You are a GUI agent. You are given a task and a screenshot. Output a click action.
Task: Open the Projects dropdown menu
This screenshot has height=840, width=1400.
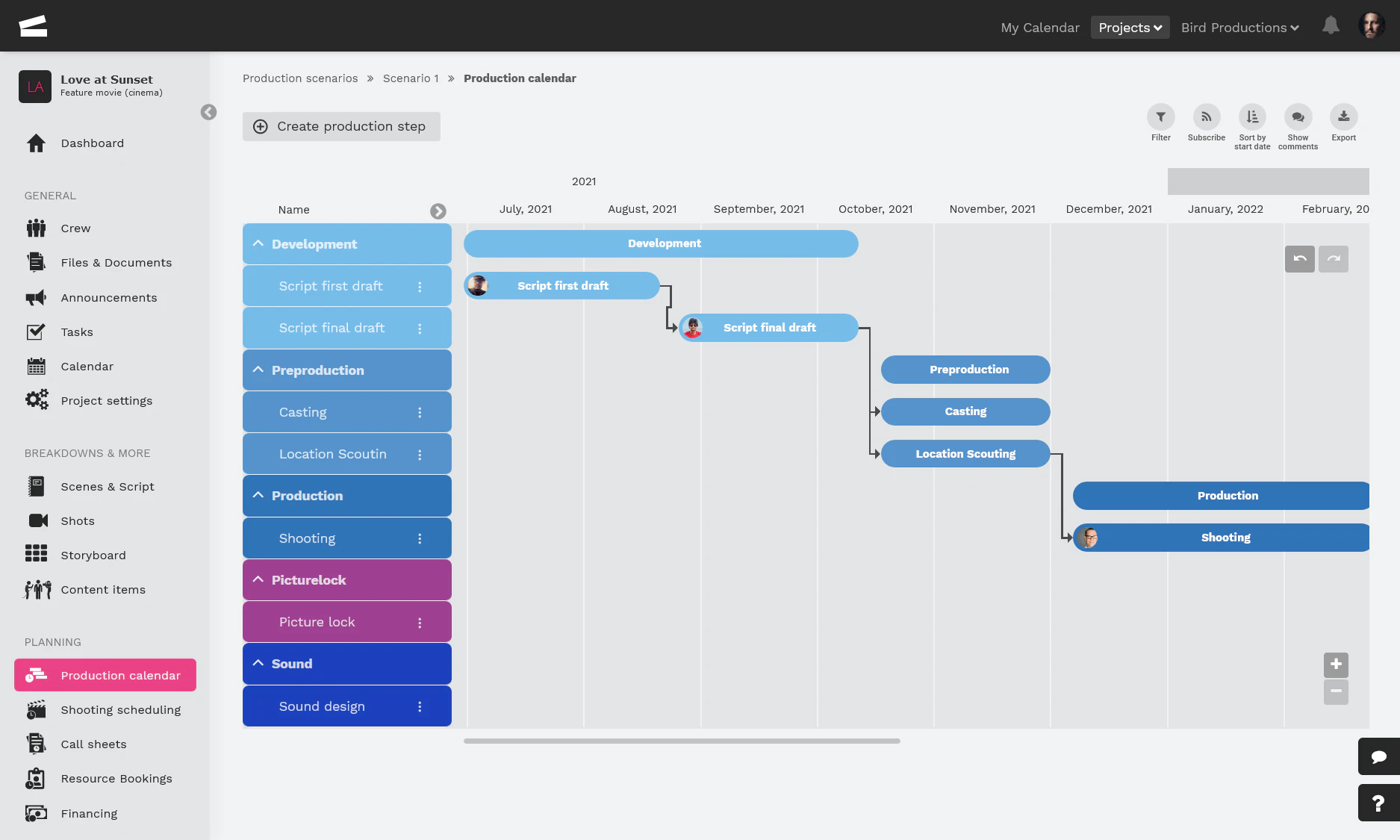[1130, 28]
